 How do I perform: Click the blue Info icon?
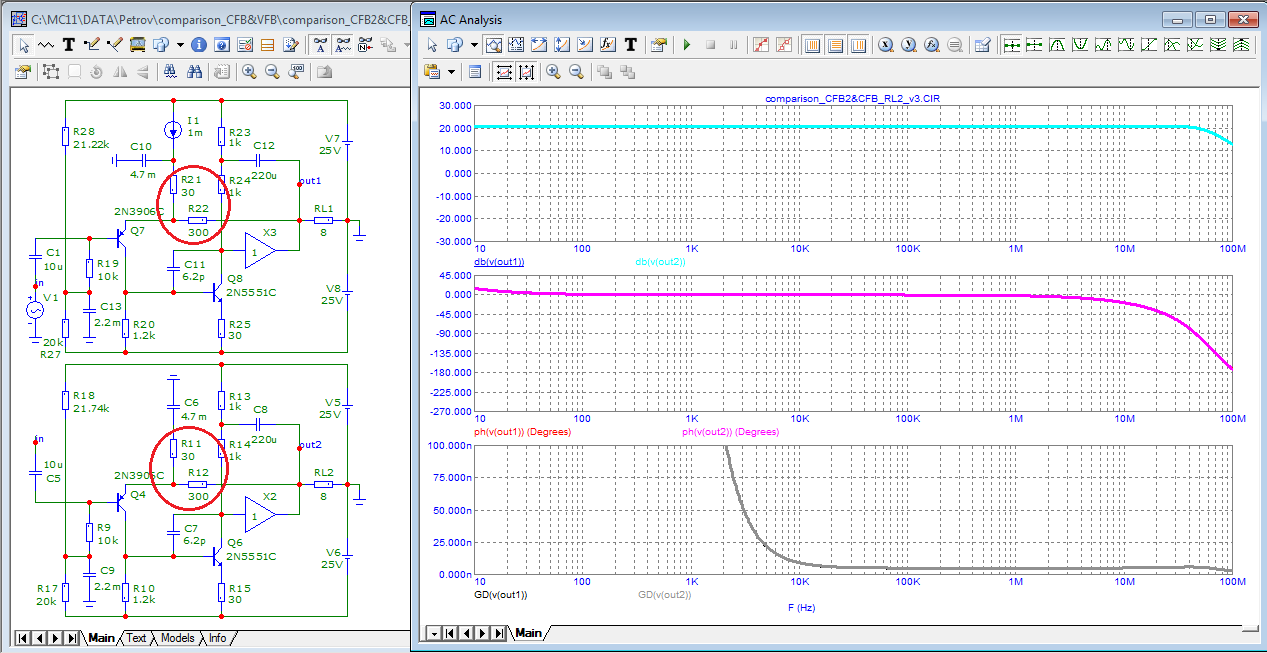pyautogui.click(x=199, y=45)
